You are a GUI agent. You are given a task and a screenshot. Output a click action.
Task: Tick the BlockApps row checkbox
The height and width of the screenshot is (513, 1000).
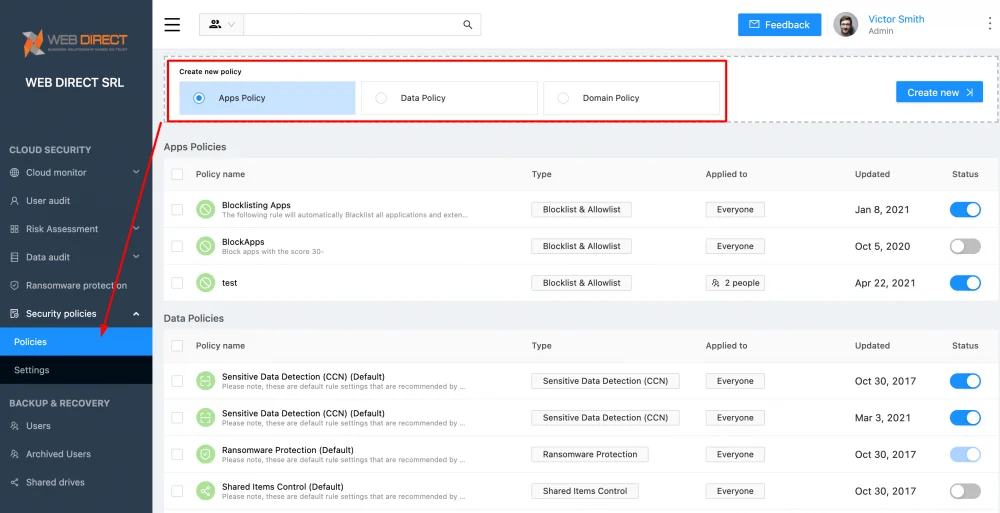click(x=177, y=246)
